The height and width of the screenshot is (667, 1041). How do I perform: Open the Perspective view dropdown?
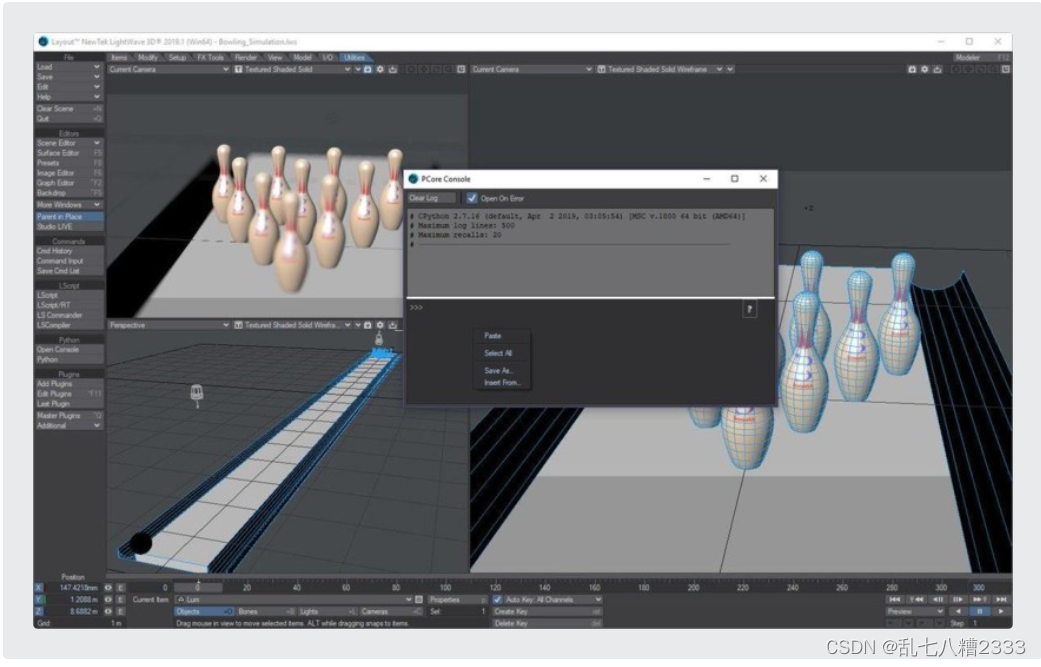click(x=168, y=325)
